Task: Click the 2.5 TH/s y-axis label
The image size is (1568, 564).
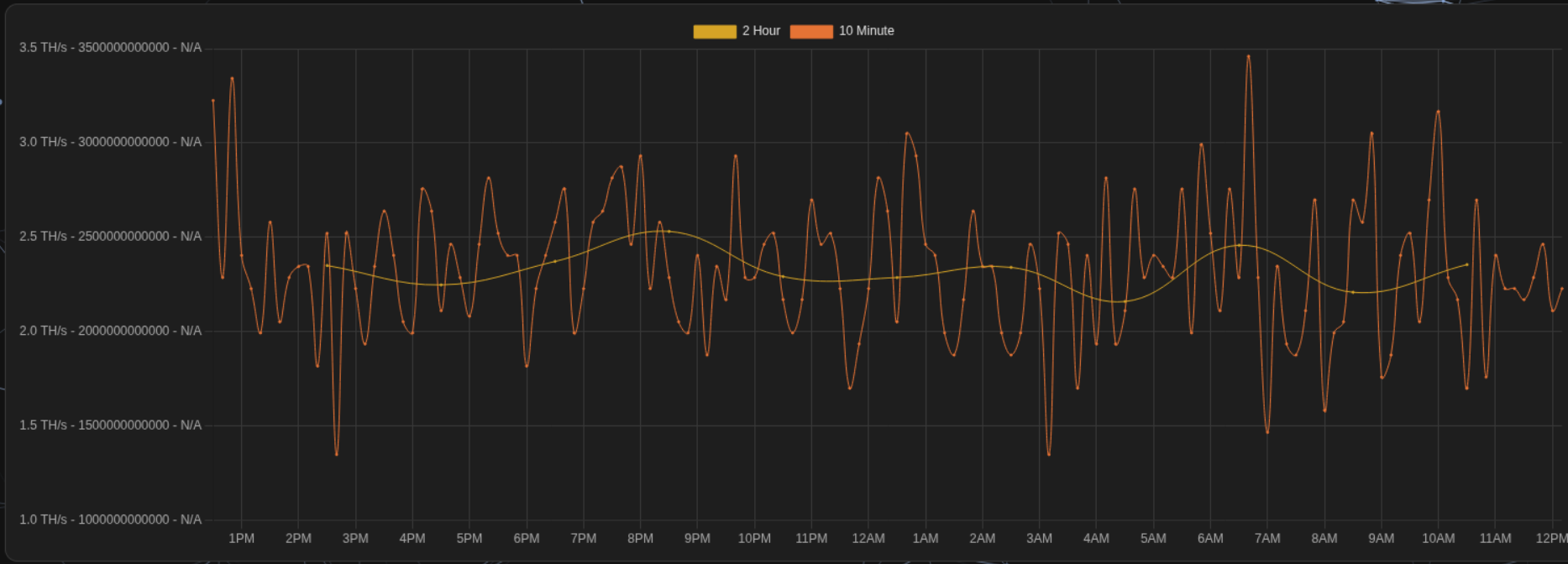Action: click(111, 237)
